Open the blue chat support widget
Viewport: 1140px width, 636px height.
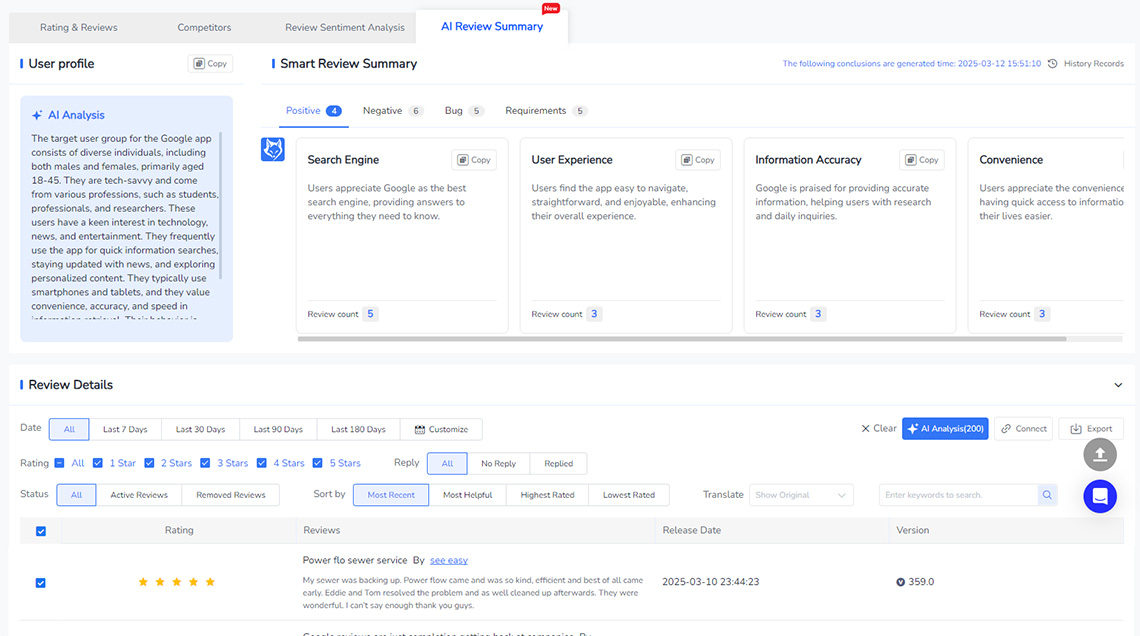1100,496
